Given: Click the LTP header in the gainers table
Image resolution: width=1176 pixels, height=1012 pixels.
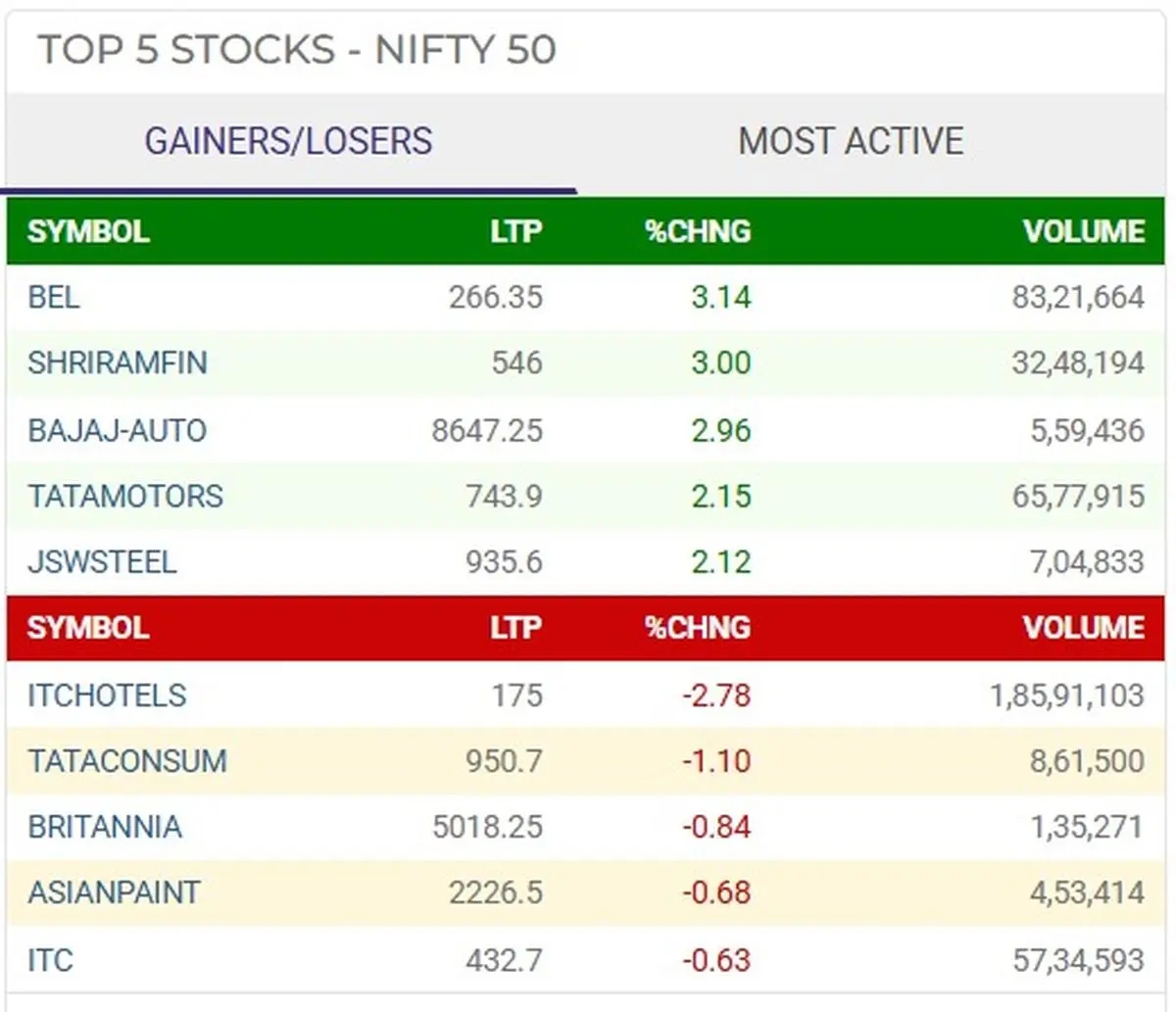Looking at the screenshot, I should tap(516, 233).
